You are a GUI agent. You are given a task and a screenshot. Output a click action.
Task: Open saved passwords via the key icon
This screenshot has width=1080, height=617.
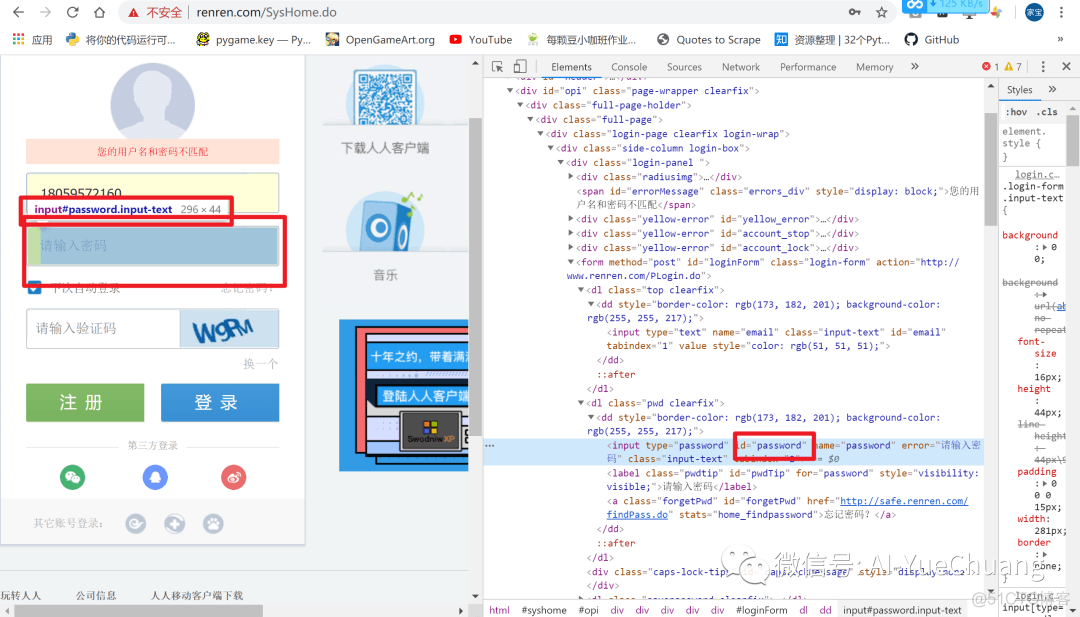[854, 12]
